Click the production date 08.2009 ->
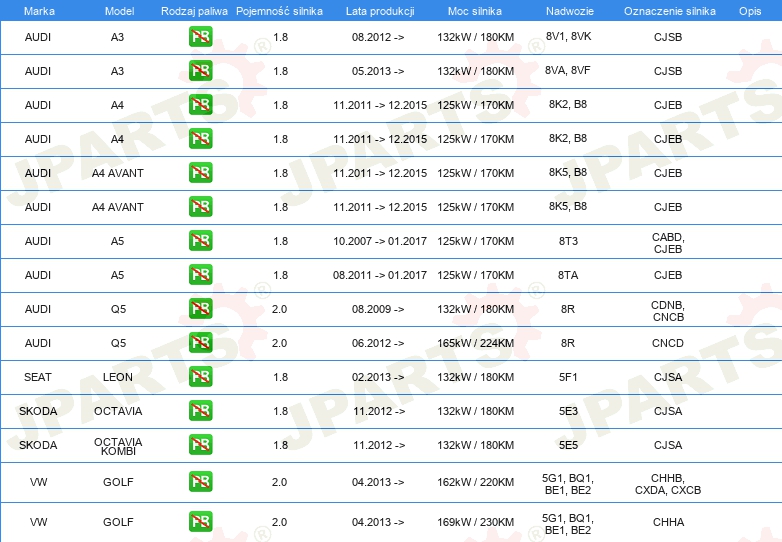The height and width of the screenshot is (542, 782). point(378,309)
